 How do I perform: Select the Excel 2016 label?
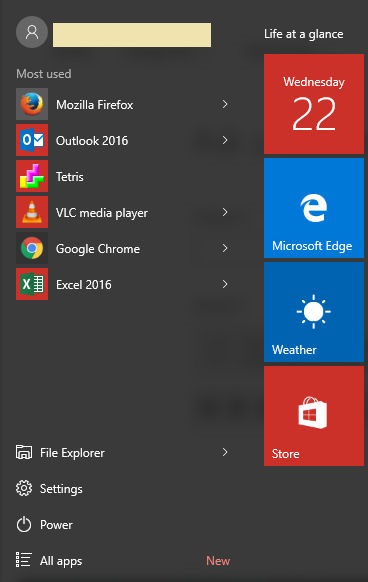(84, 285)
